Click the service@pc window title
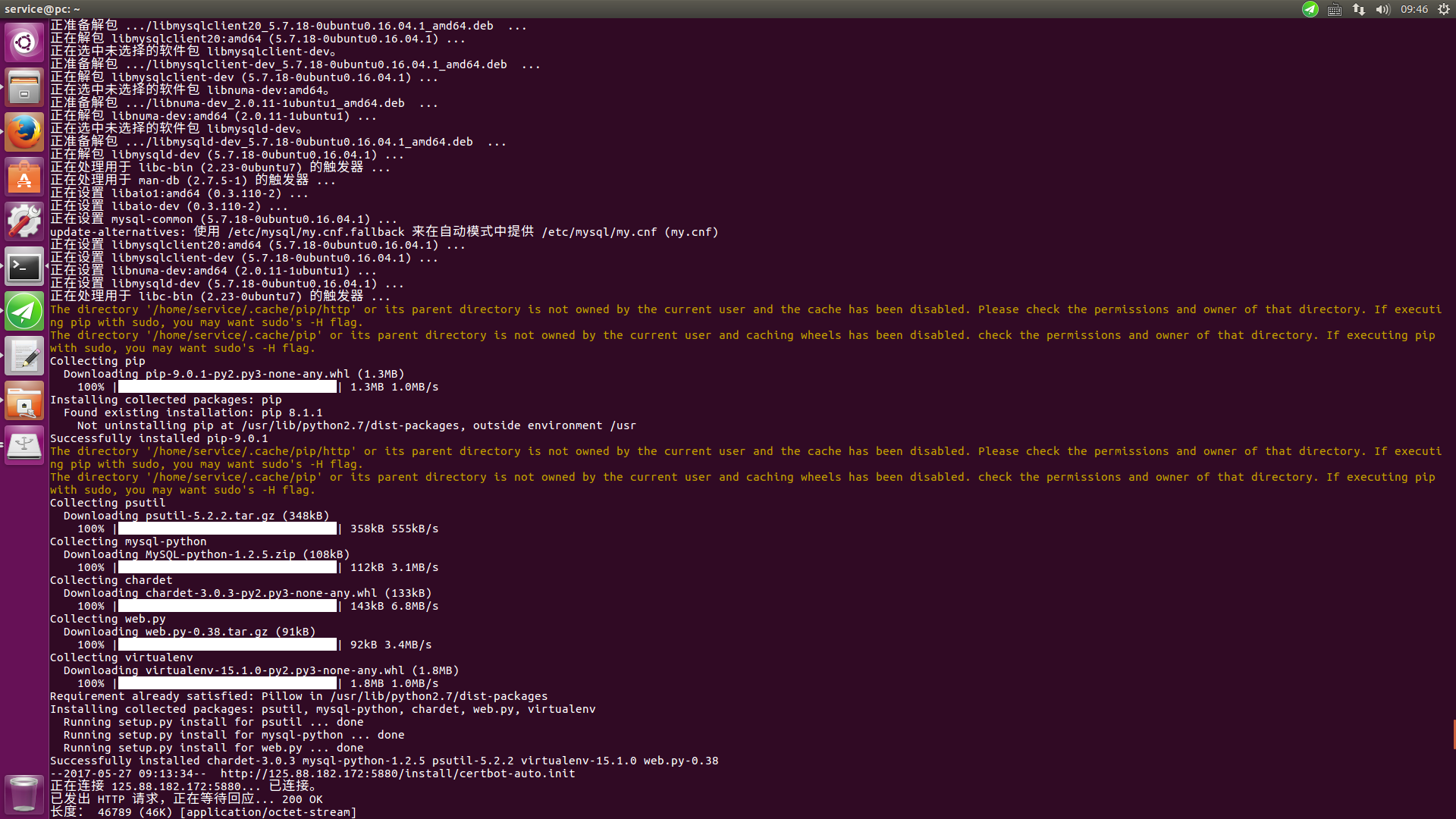Screen dimensions: 1456x819 (42, 9)
